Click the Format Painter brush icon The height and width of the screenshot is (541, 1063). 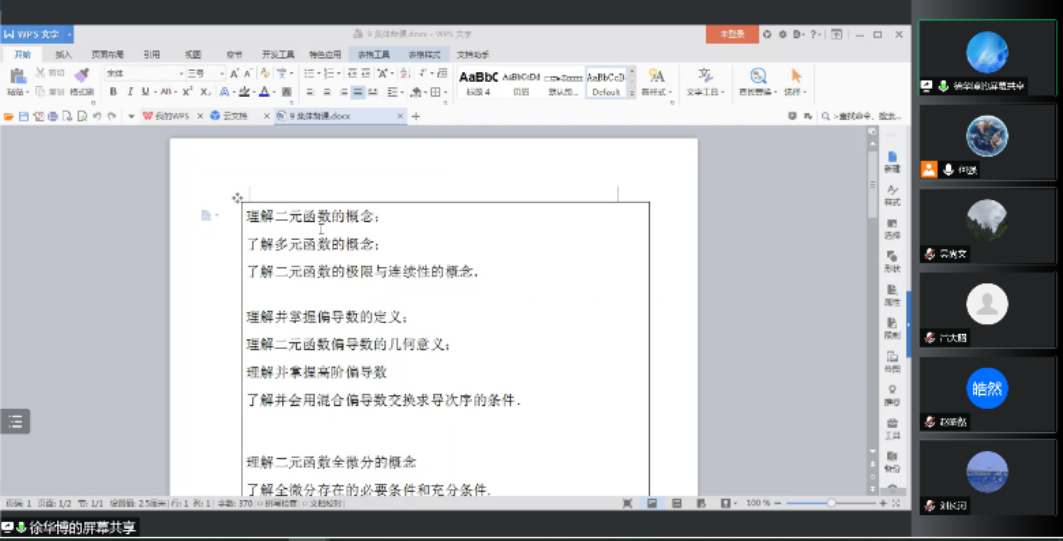click(82, 75)
